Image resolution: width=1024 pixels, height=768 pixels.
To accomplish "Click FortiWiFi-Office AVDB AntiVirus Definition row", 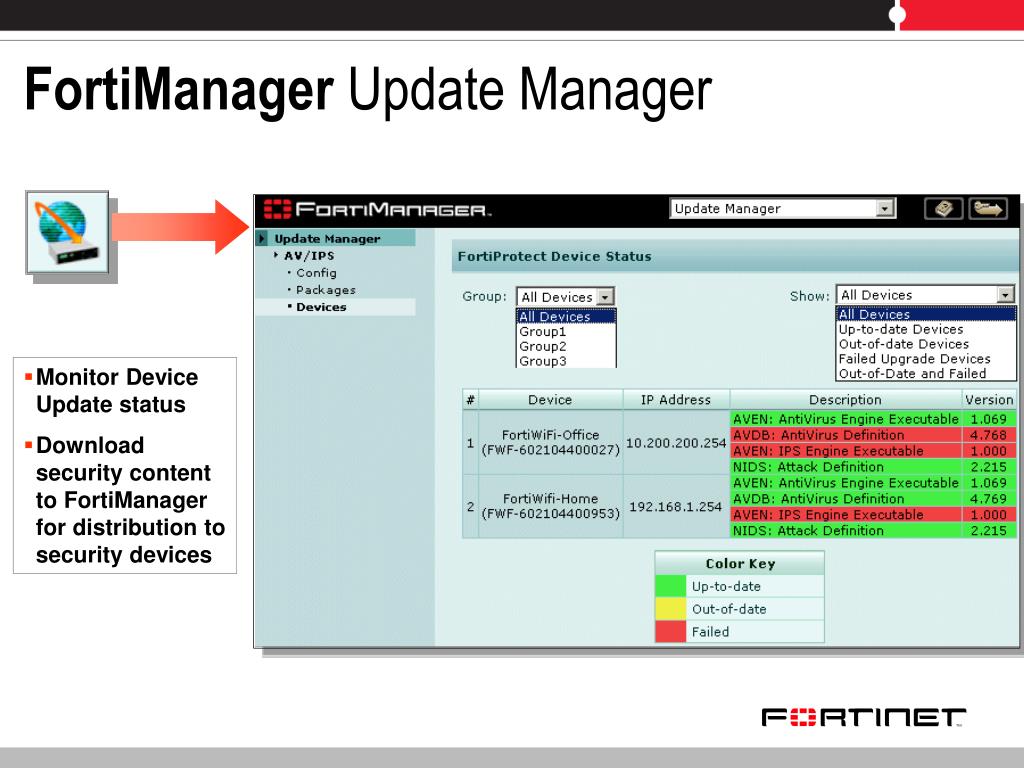I will (x=845, y=435).
